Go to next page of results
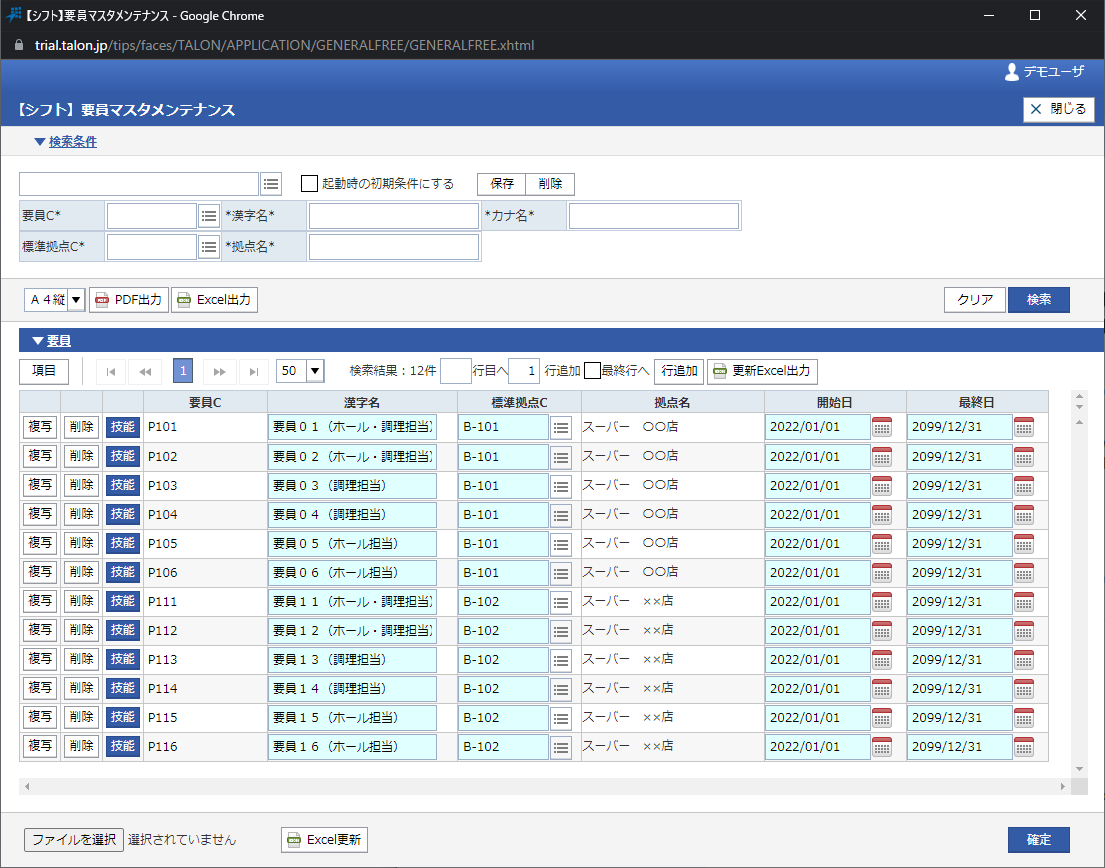Image resolution: width=1105 pixels, height=868 pixels. 219,371
